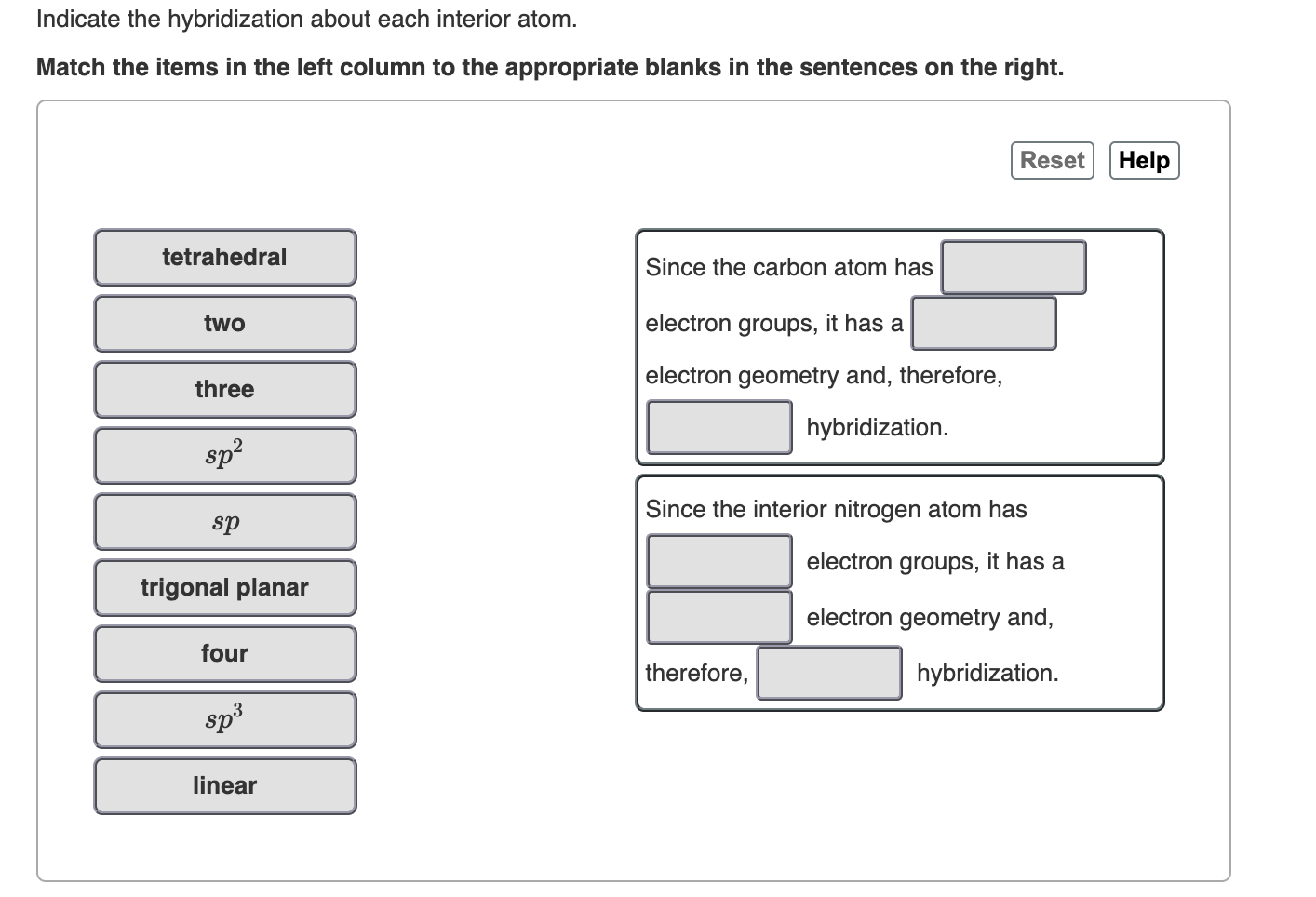Select the three answer tile

coord(224,389)
